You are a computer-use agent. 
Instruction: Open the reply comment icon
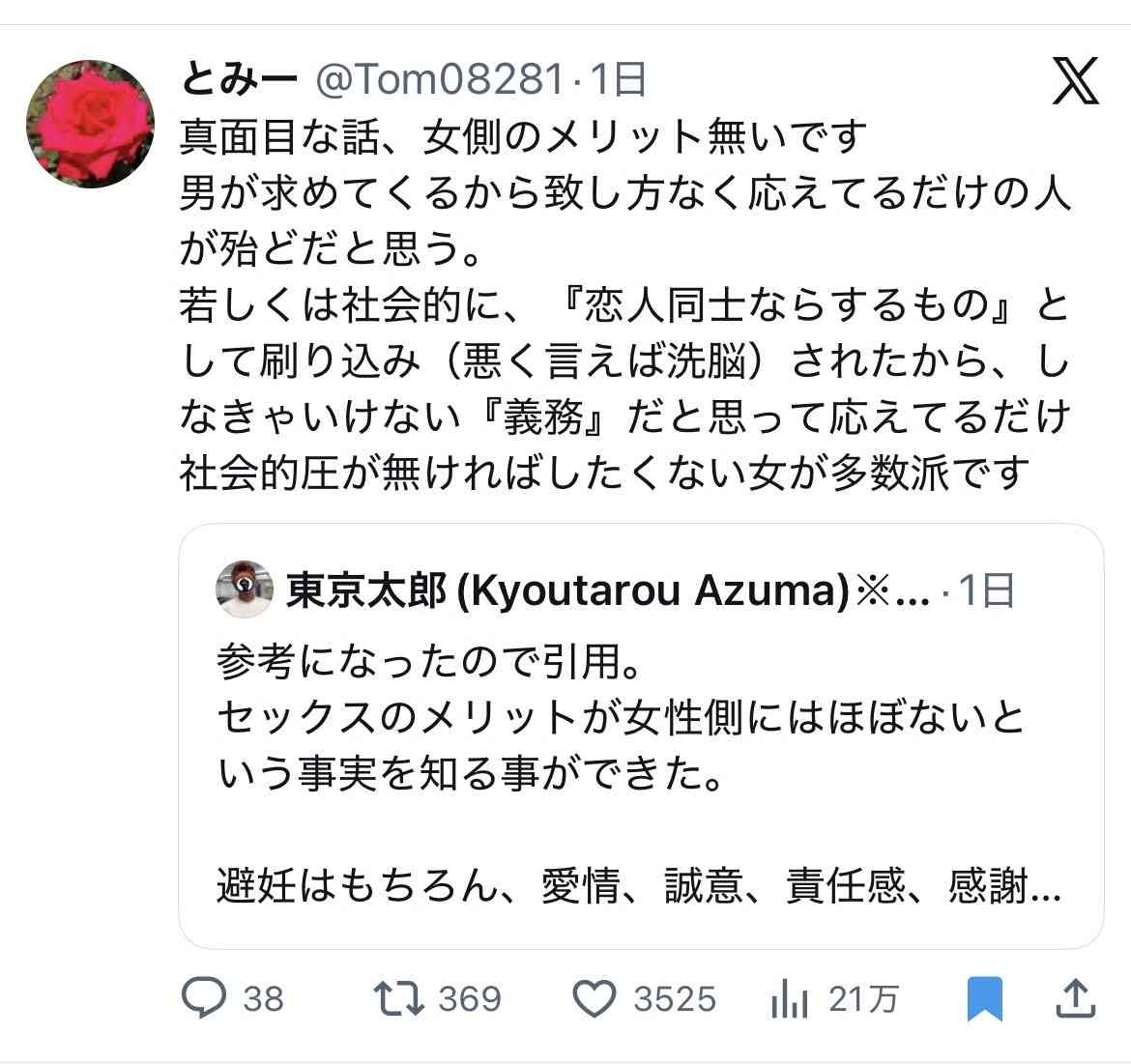[x=204, y=998]
